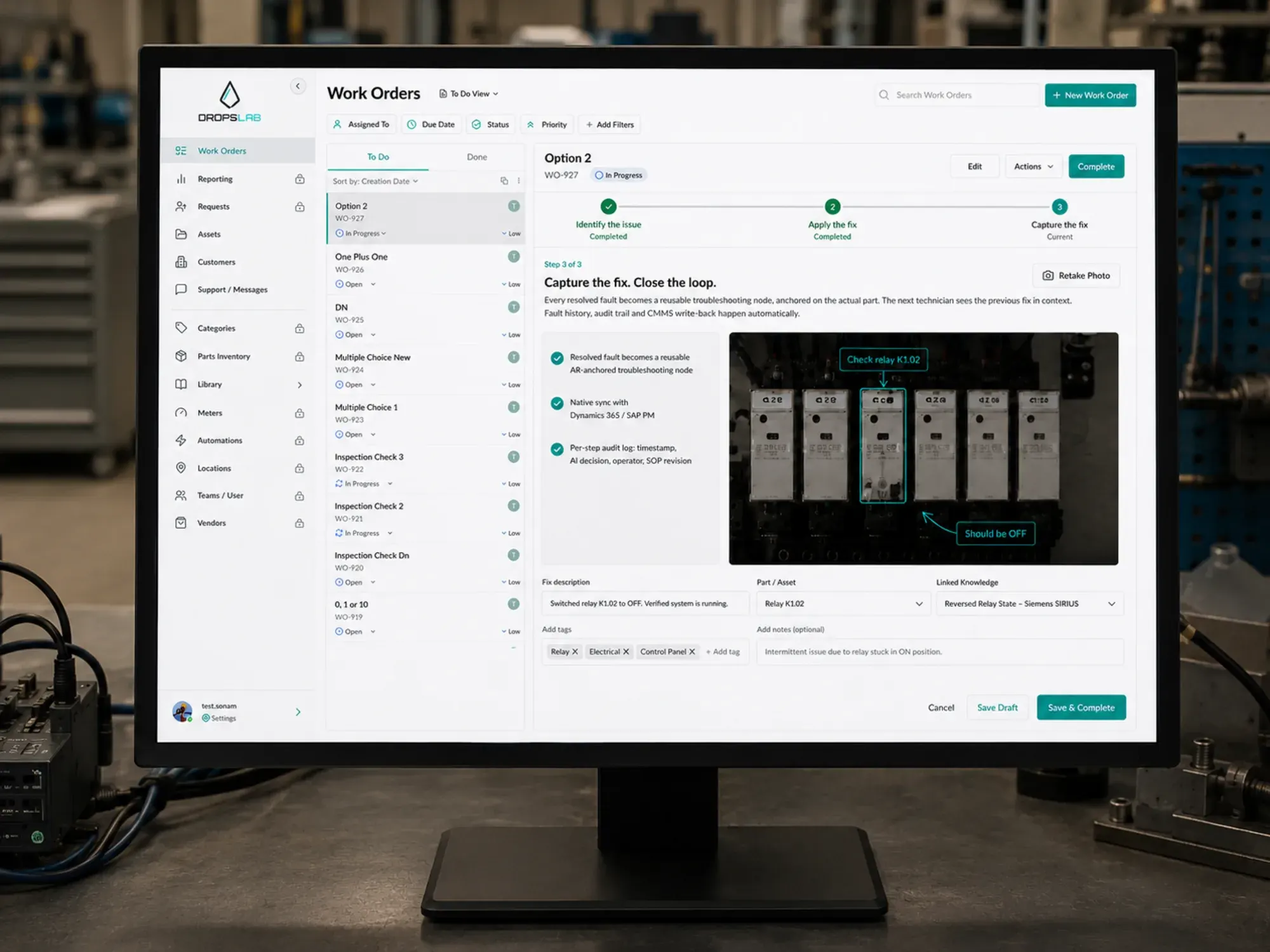The width and height of the screenshot is (1270, 952).
Task: Click the DropsLab logo
Action: [x=229, y=102]
